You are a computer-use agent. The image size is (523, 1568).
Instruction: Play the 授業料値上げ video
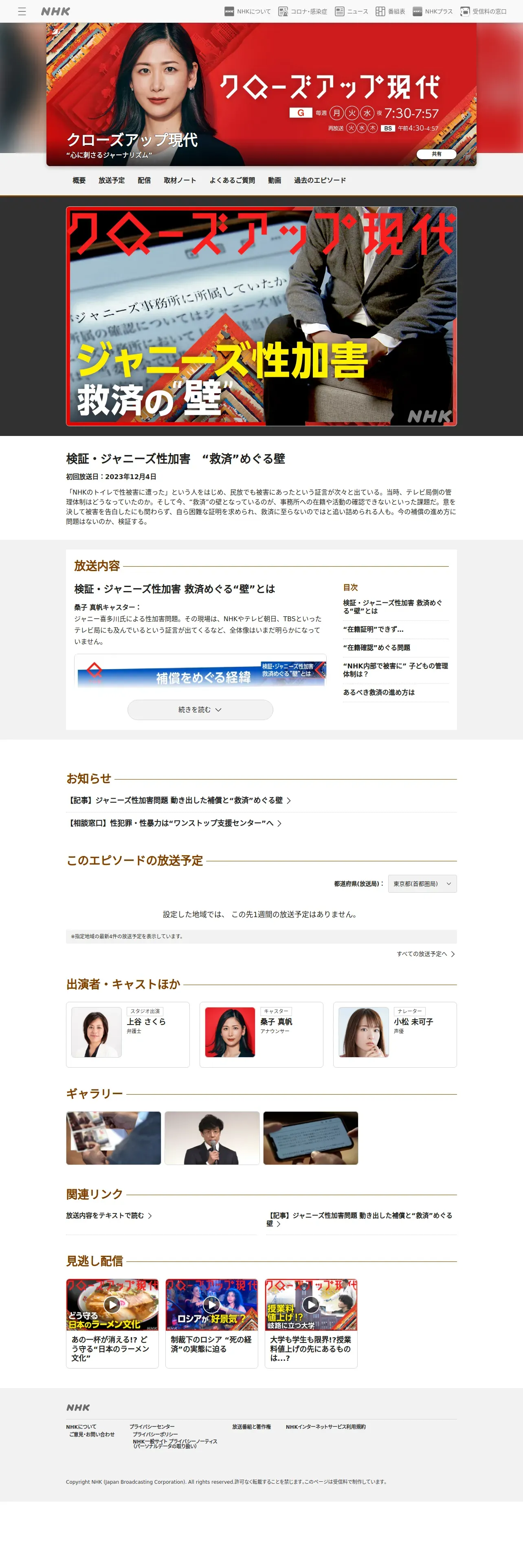[310, 1305]
